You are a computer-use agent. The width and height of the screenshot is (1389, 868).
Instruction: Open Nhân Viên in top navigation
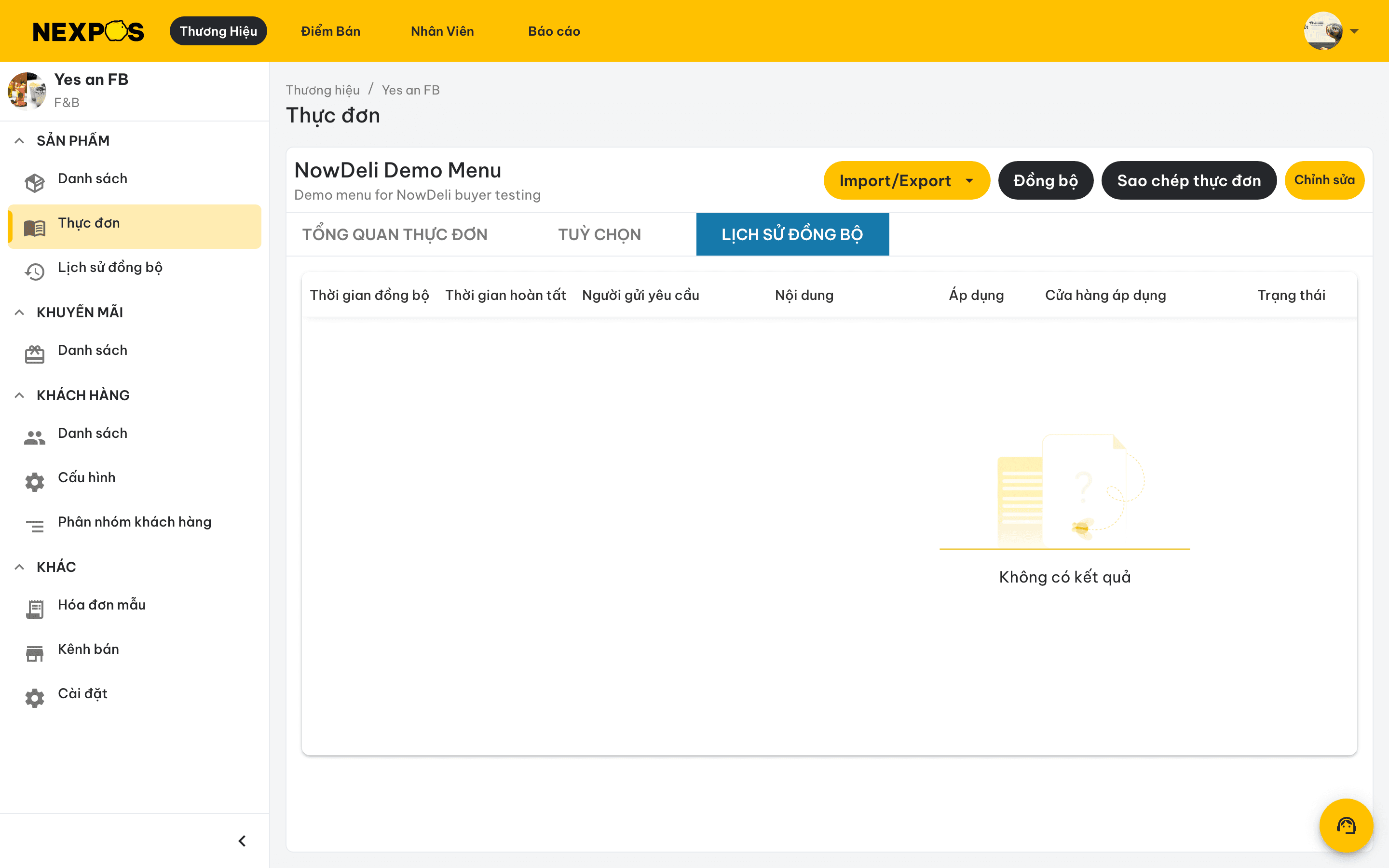443,31
